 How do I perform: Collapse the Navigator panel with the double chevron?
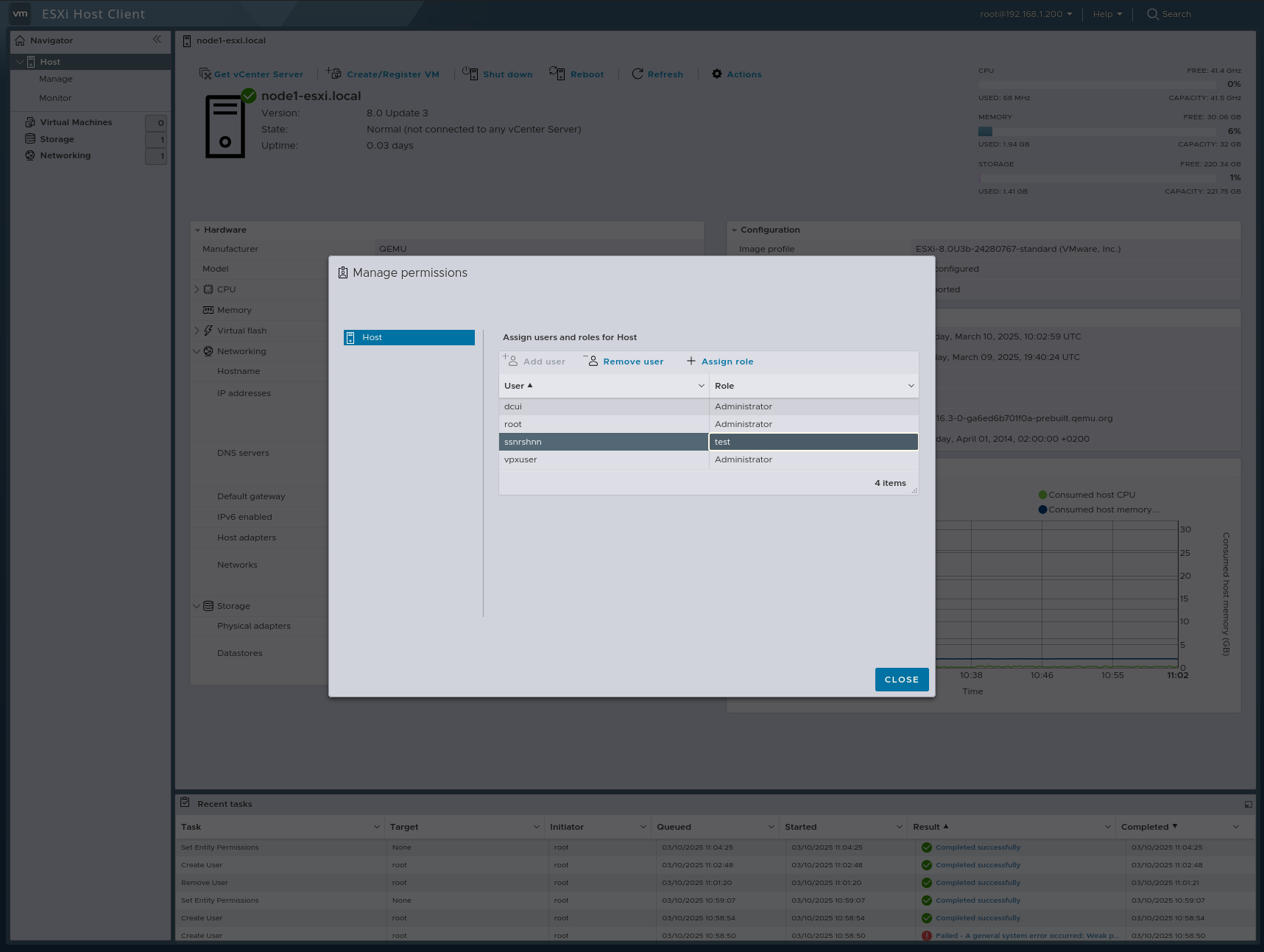click(157, 40)
